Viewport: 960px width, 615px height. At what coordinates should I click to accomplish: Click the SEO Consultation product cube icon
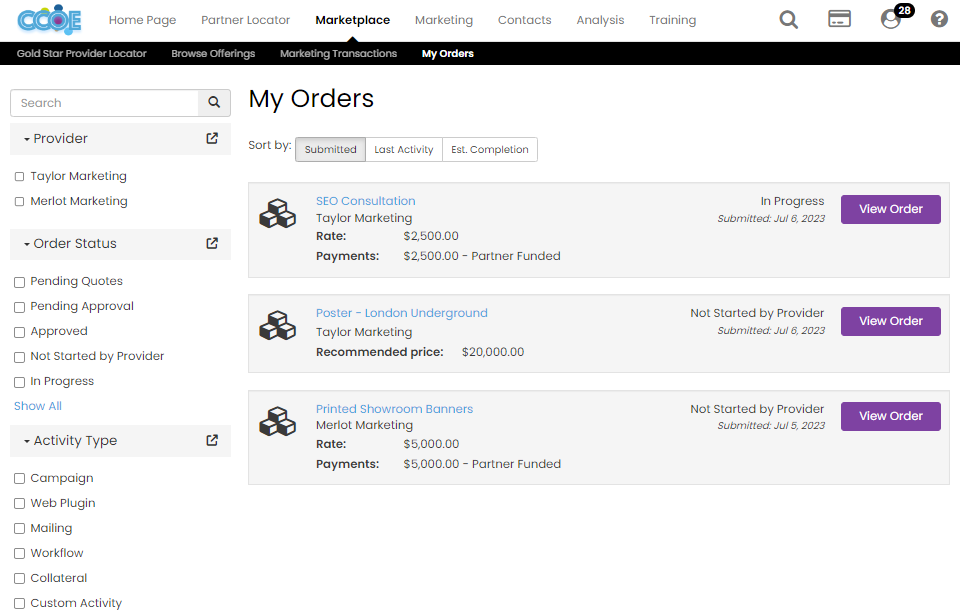(277, 213)
